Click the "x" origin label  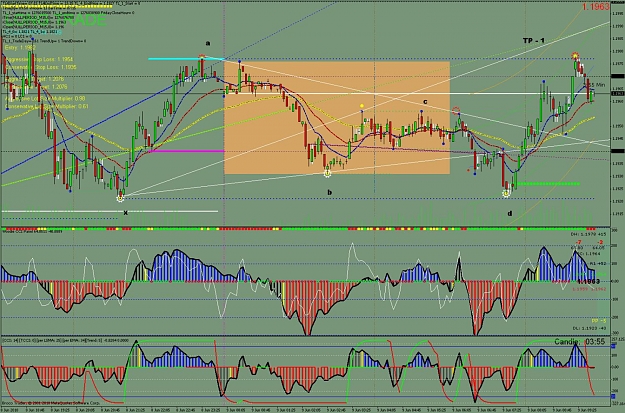tap(126, 213)
